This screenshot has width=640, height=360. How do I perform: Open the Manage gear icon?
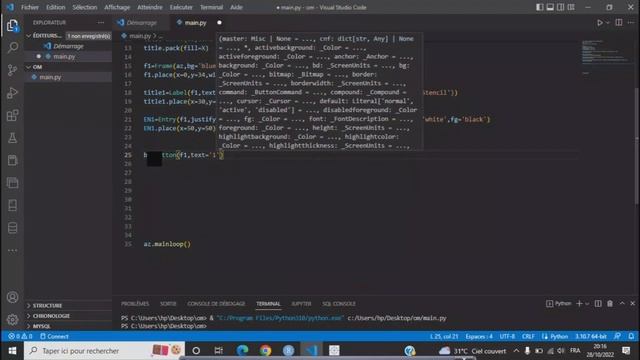12,320
